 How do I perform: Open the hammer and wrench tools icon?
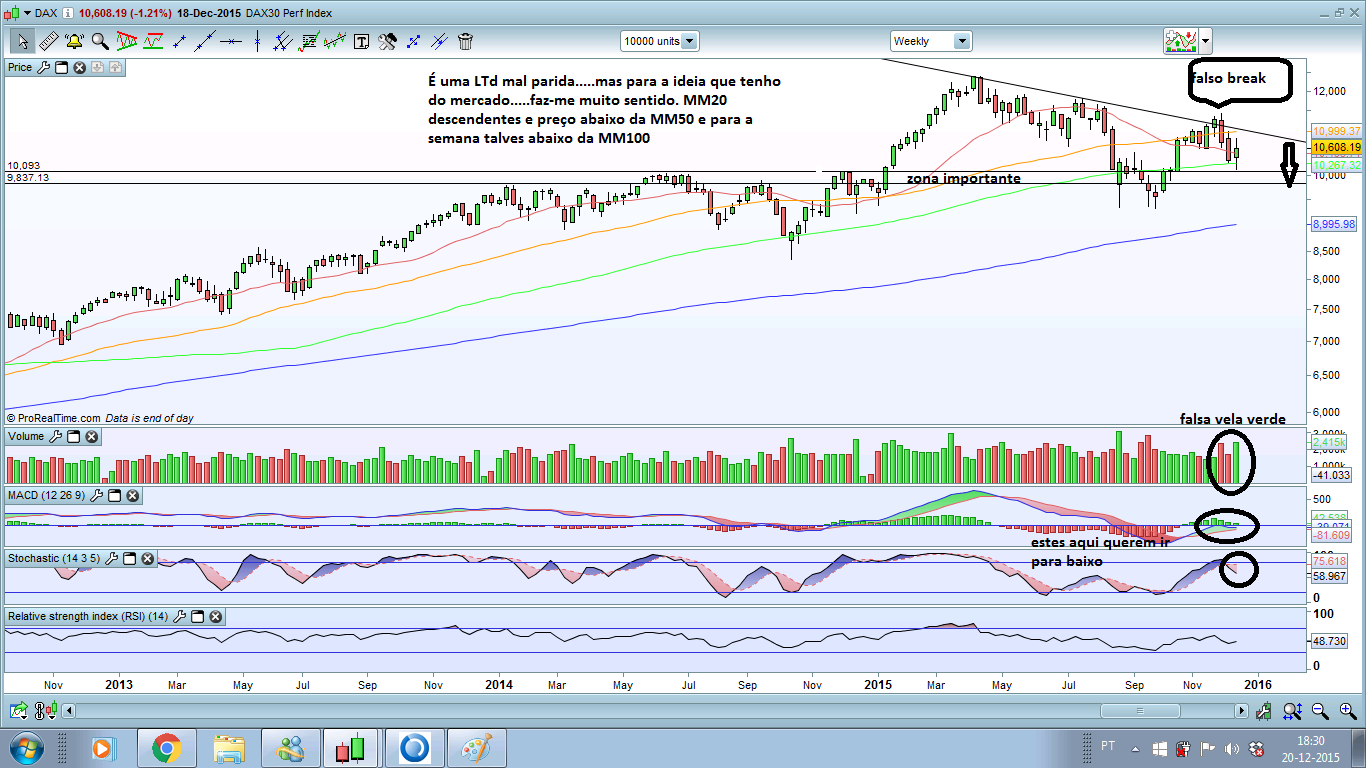[387, 41]
